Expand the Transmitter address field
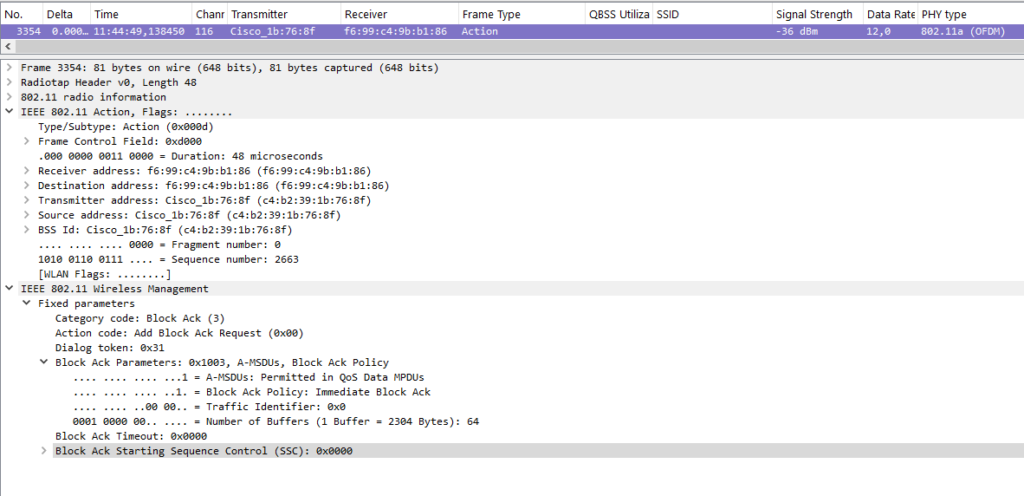This screenshot has height=496, width=1024. (26, 200)
